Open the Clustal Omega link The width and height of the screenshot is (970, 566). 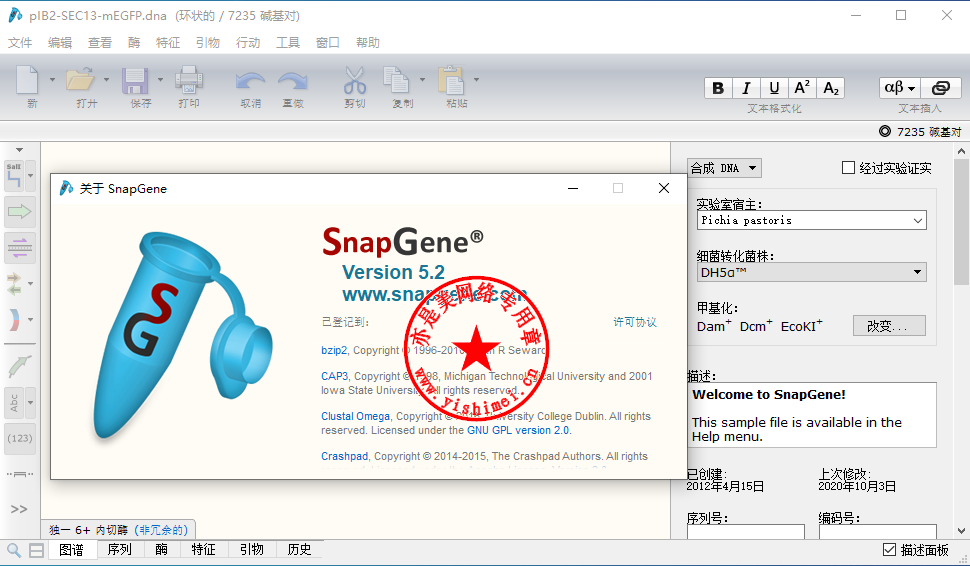pos(355,416)
